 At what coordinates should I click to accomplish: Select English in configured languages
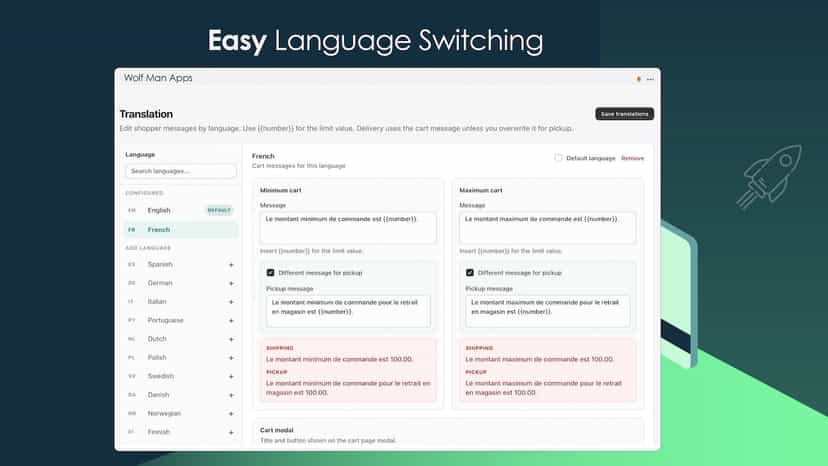(181, 210)
